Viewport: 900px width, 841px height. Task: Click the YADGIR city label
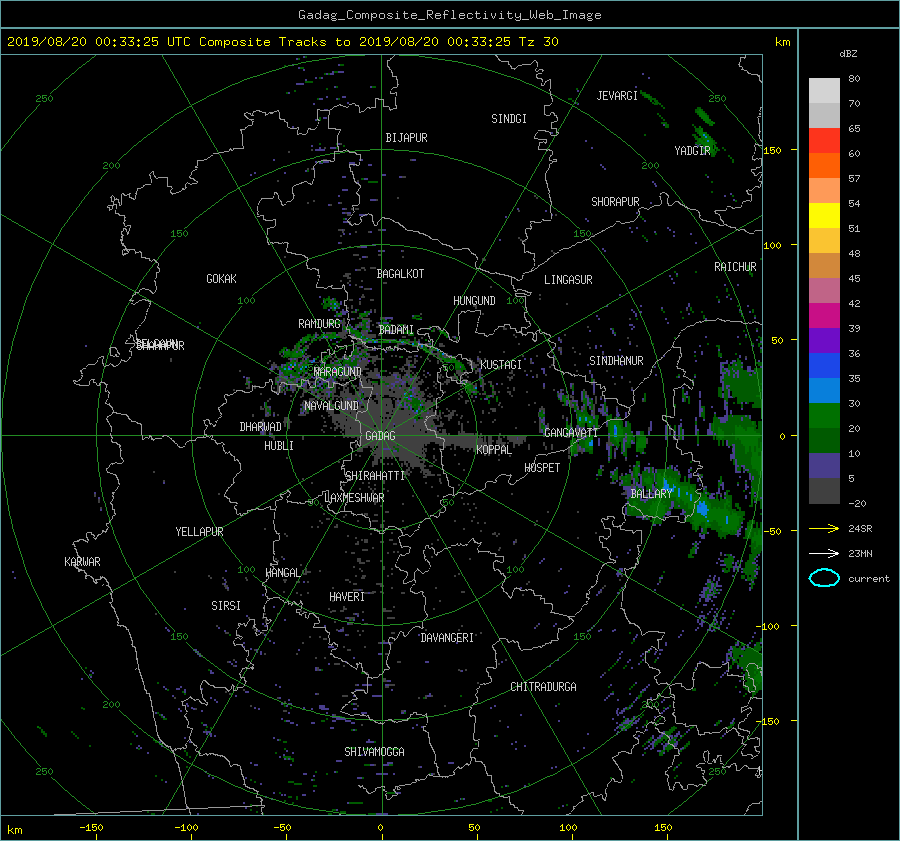(x=692, y=150)
